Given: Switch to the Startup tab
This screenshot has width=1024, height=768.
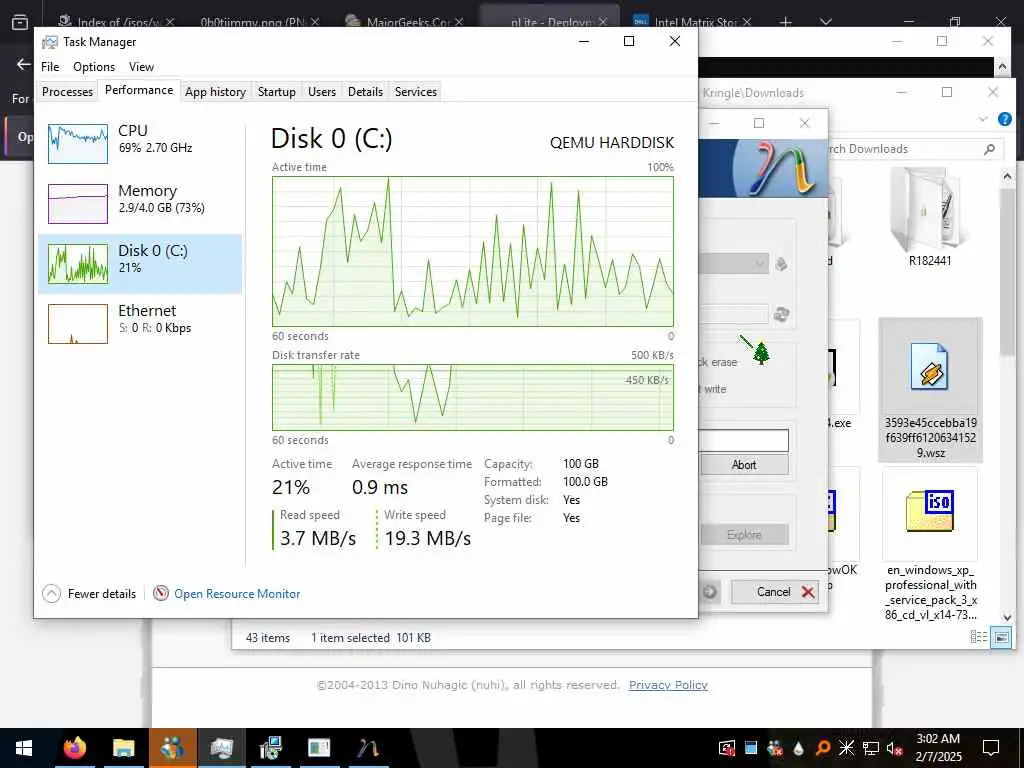Looking at the screenshot, I should coord(276,91).
